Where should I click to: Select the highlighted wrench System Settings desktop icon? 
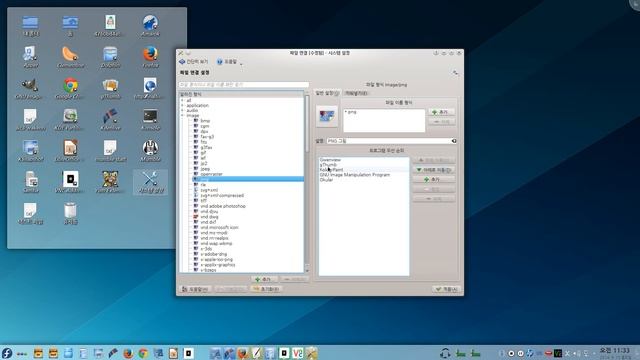pos(150,182)
